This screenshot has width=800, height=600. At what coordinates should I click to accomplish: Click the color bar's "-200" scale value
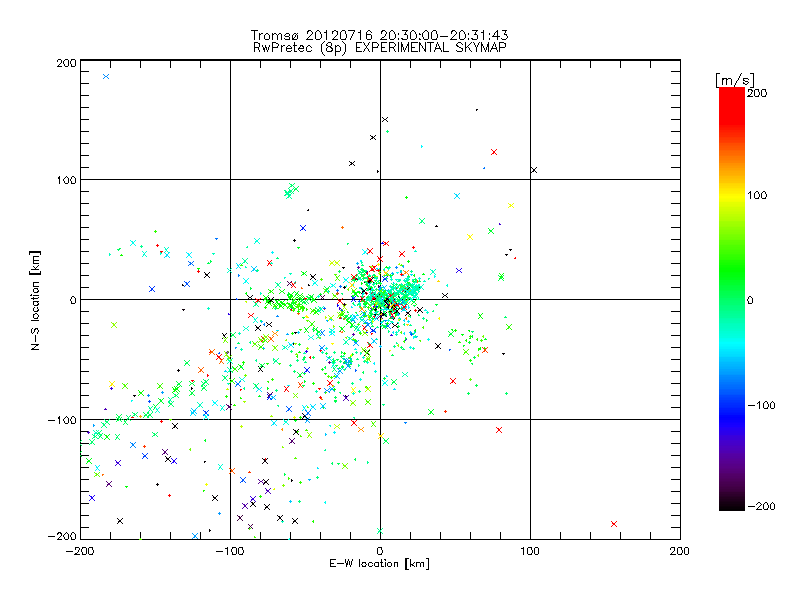pyautogui.click(x=761, y=507)
